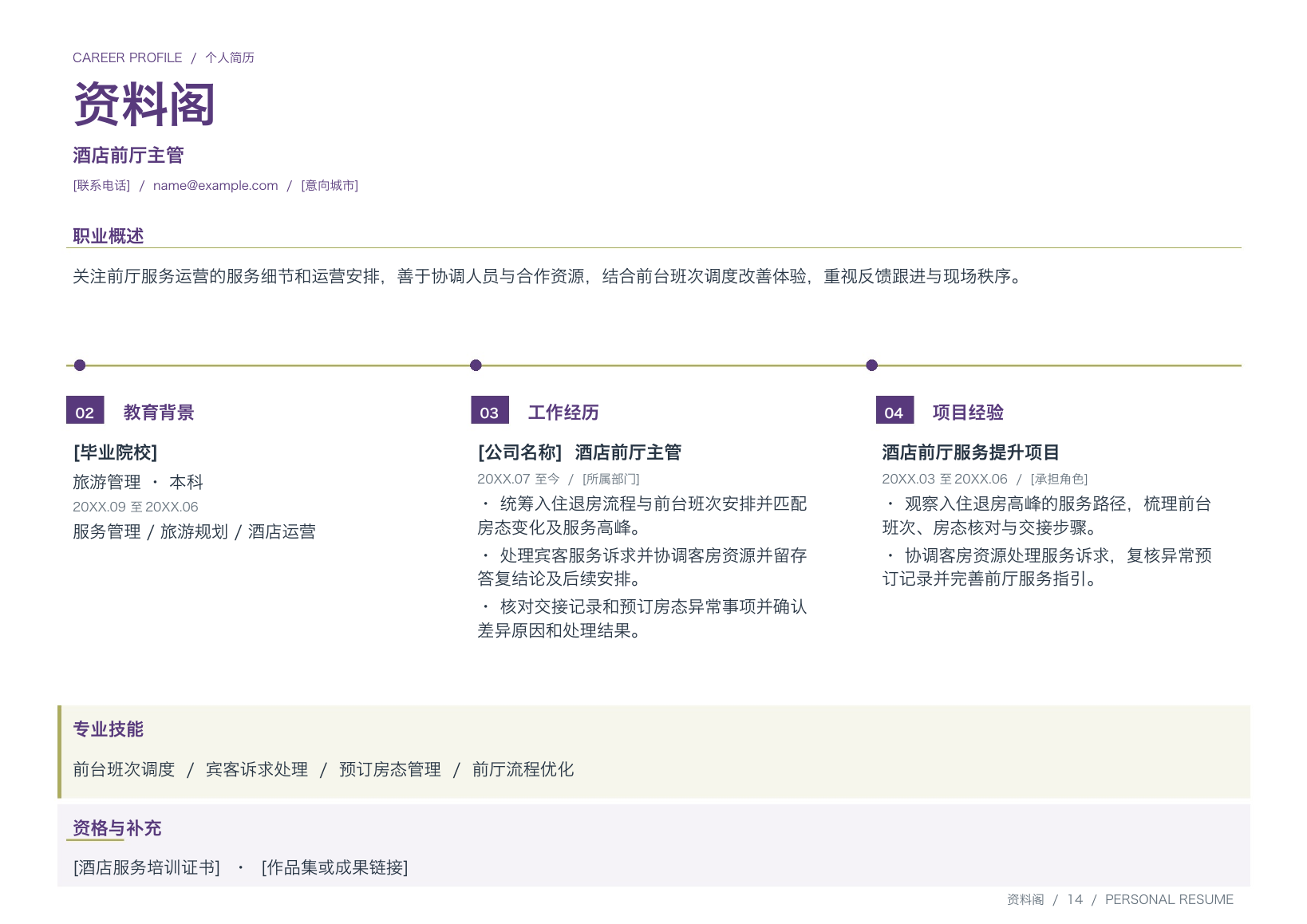Viewport: 1307px width, 924px height.
Task: Select the CAREER PROFILE header label
Action: [x=127, y=57]
